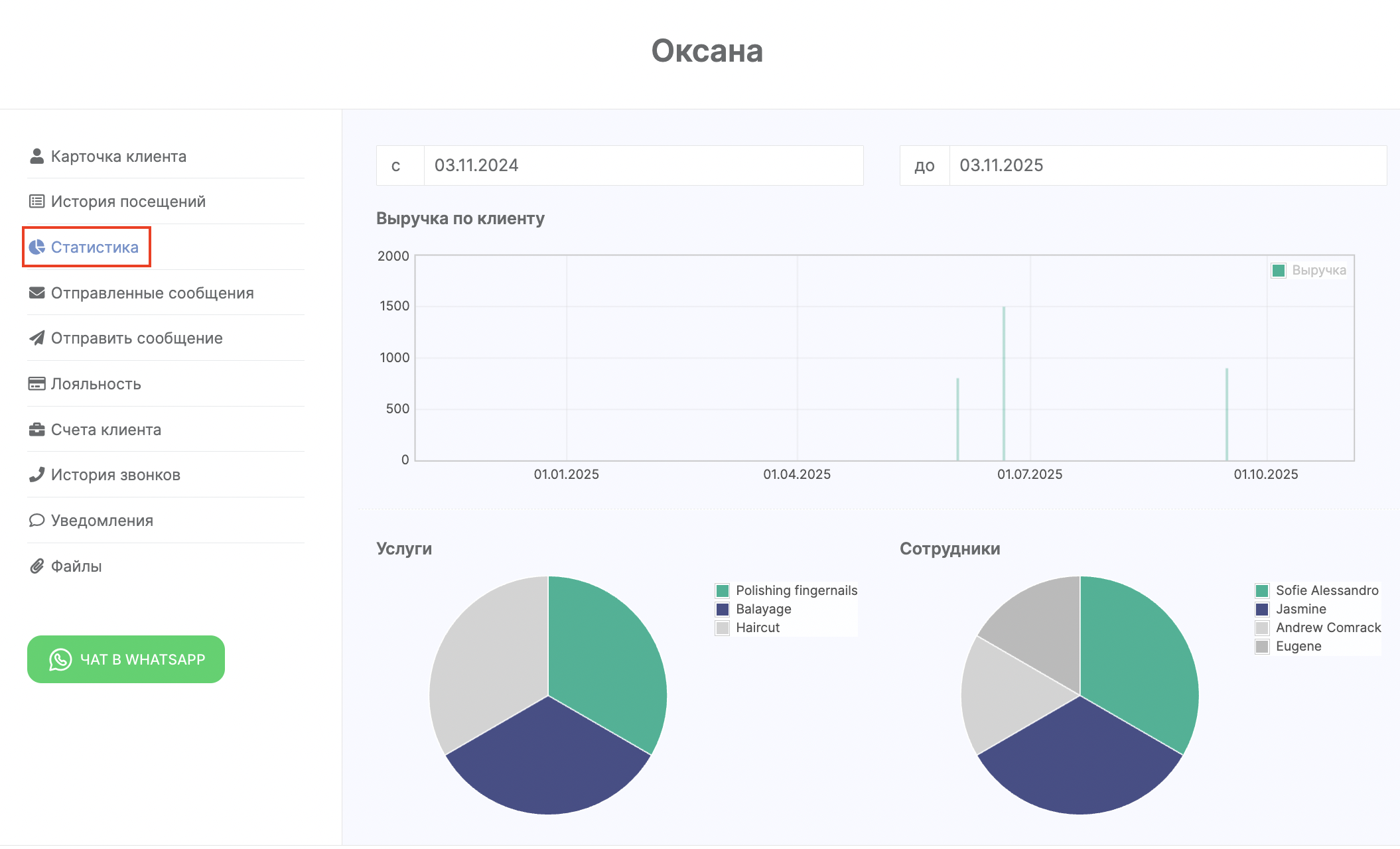Click the list icon next to История посещений
Image resolution: width=1400 pixels, height=849 pixels.
pyautogui.click(x=36, y=202)
